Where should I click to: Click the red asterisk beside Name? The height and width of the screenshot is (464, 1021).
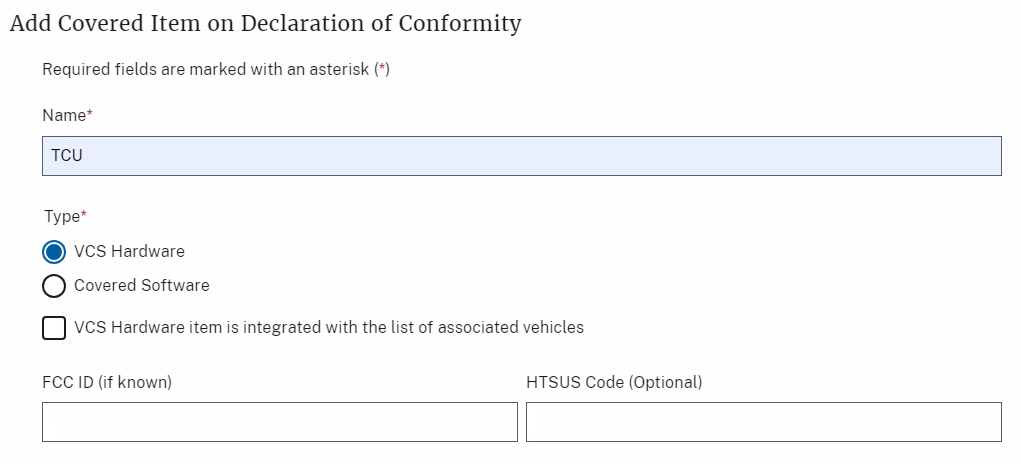[x=90, y=115]
